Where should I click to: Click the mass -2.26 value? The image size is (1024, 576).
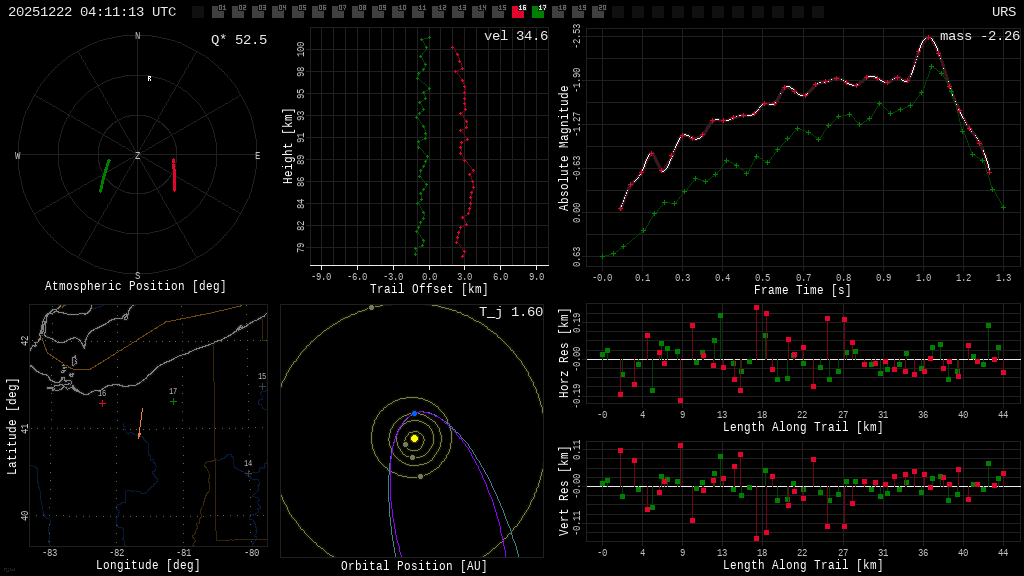(x=980, y=36)
